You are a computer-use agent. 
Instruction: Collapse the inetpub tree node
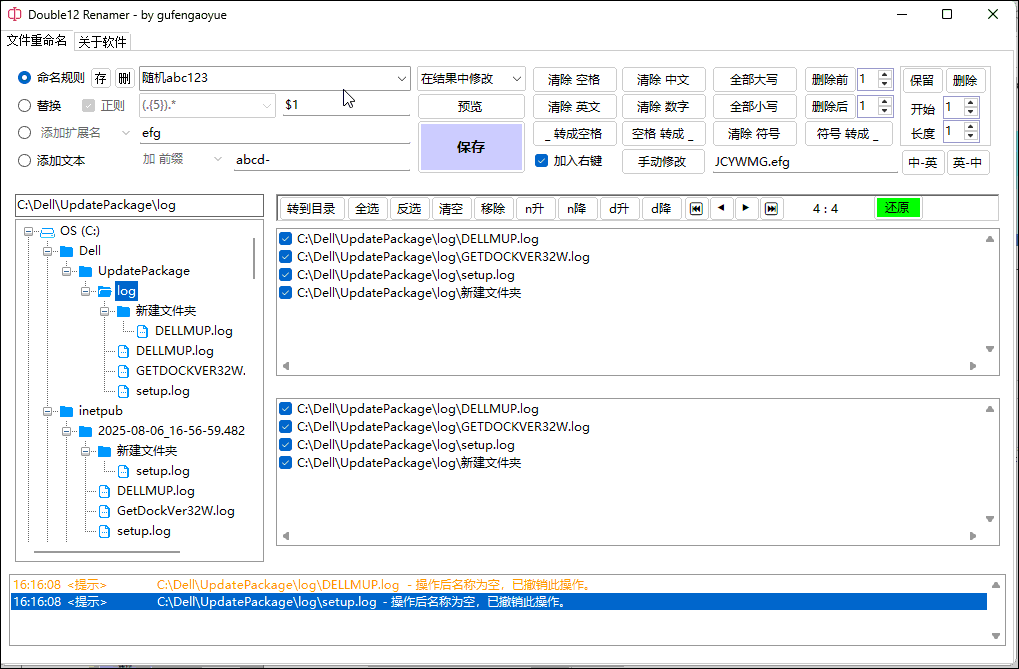point(48,410)
